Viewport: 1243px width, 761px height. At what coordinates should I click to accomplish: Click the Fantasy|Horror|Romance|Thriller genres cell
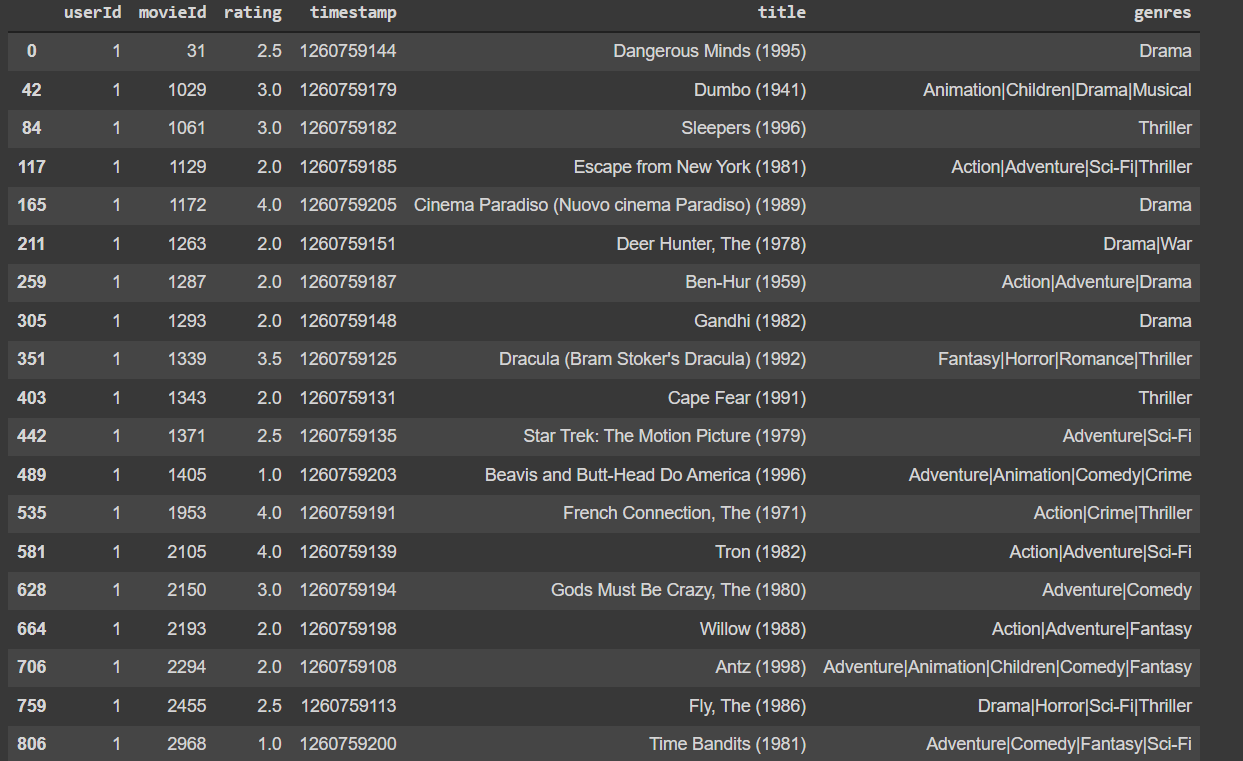[x=1065, y=359]
